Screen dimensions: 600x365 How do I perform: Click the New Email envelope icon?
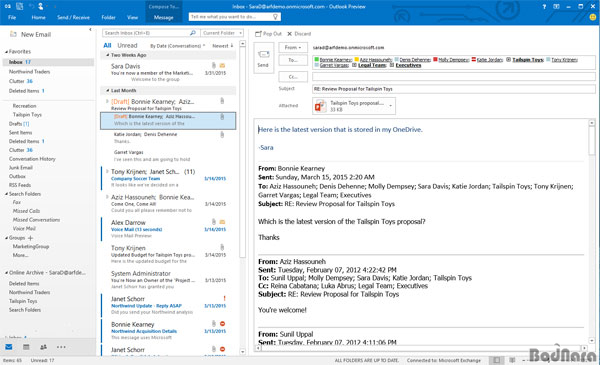(13, 34)
